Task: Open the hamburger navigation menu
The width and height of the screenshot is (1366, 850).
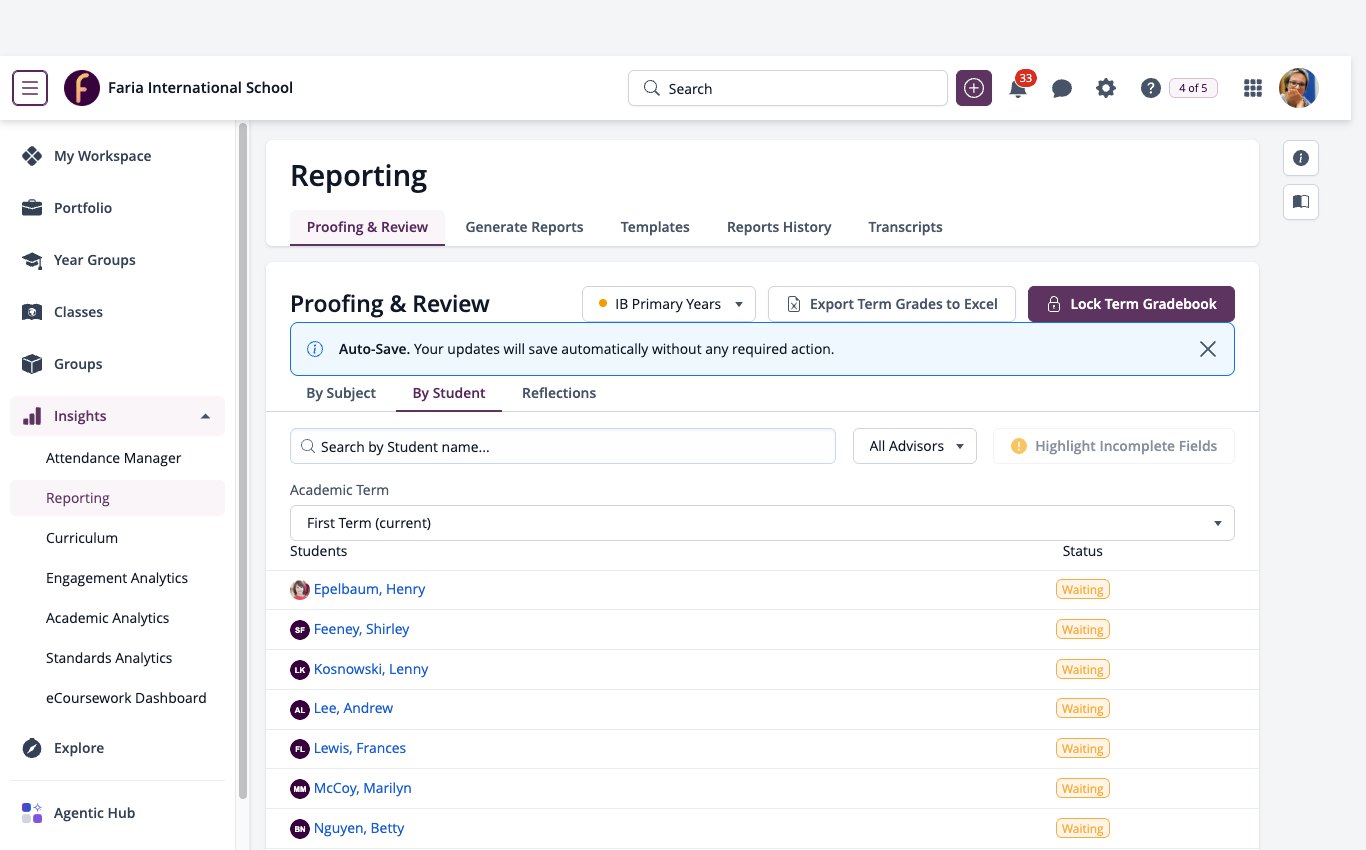Action: click(30, 88)
